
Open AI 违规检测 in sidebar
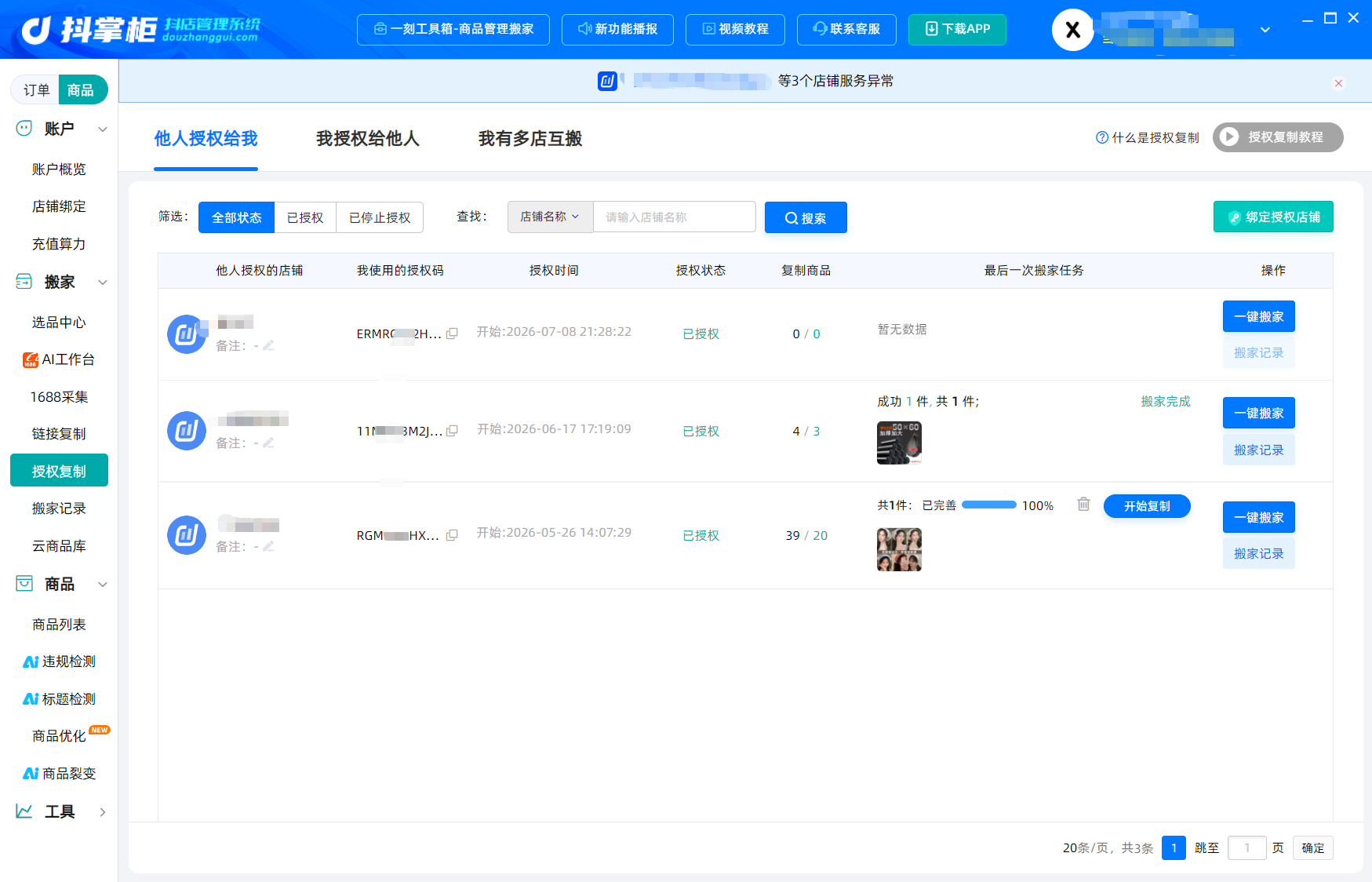coord(59,661)
